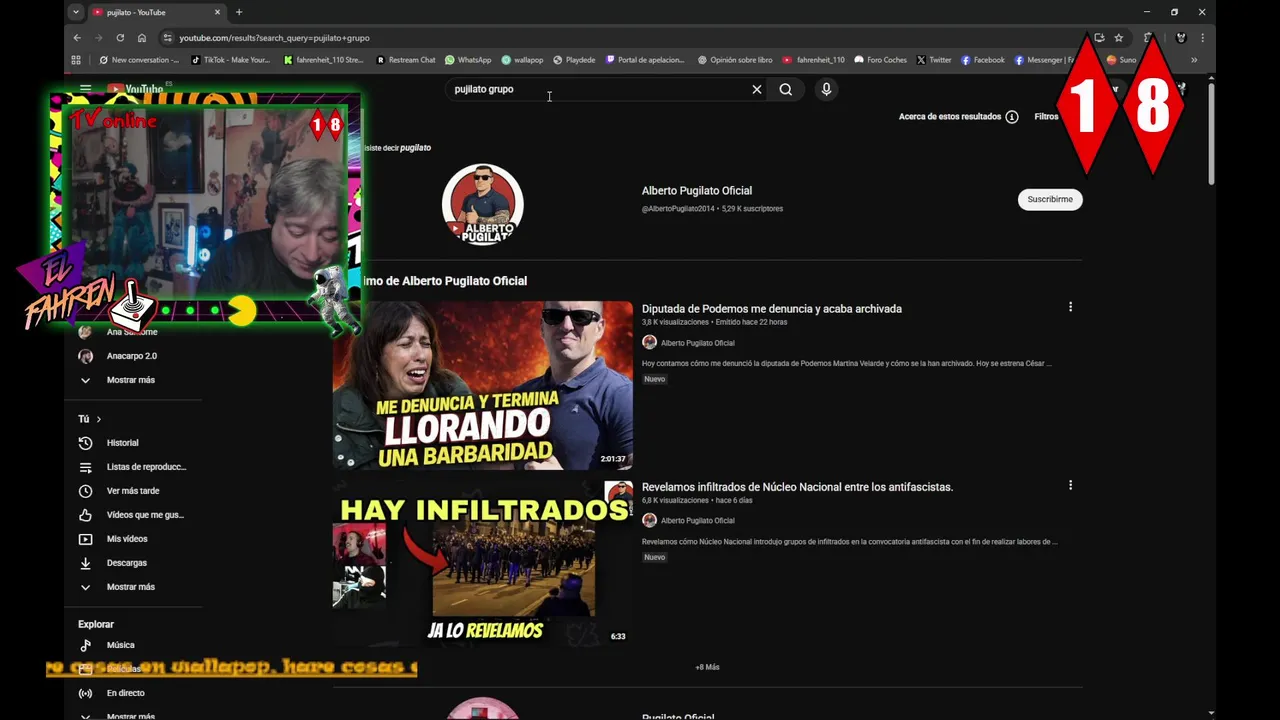Open a new browser tab

click(239, 12)
